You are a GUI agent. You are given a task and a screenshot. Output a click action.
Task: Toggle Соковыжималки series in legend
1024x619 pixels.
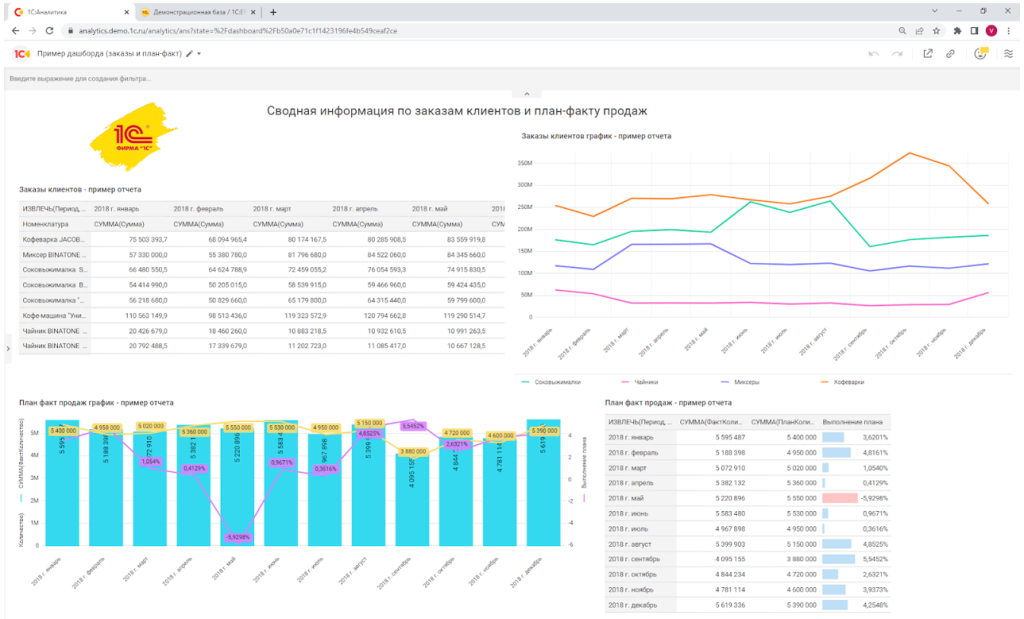point(551,382)
